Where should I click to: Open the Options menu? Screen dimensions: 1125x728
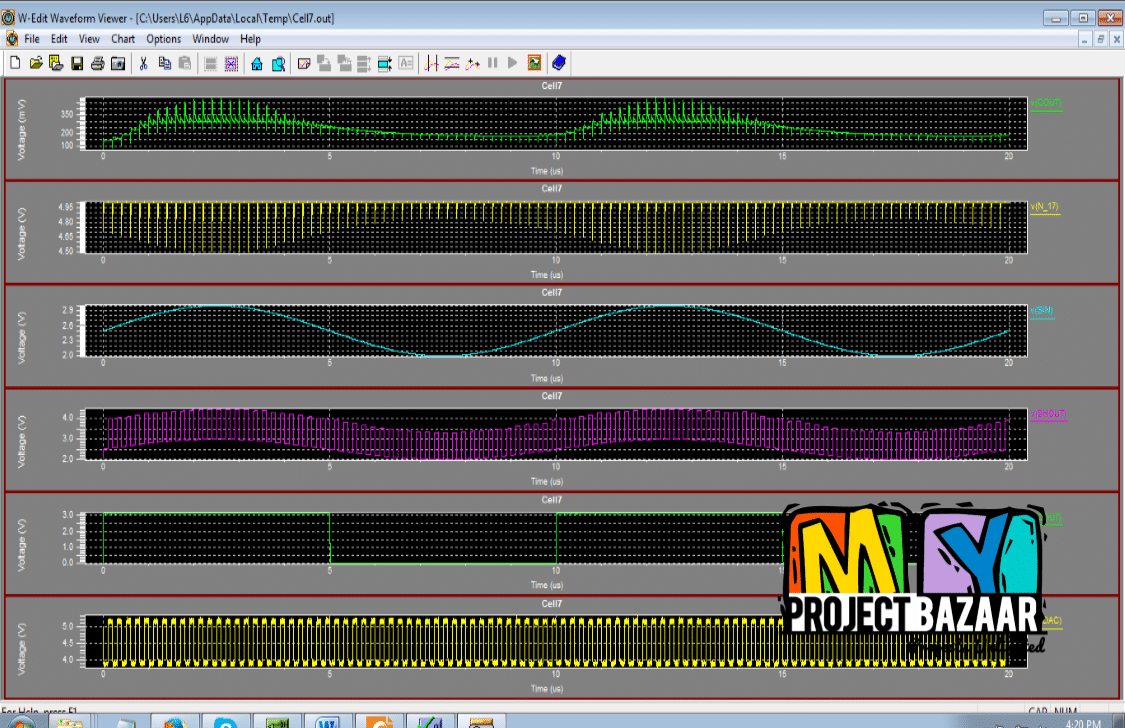click(x=163, y=39)
